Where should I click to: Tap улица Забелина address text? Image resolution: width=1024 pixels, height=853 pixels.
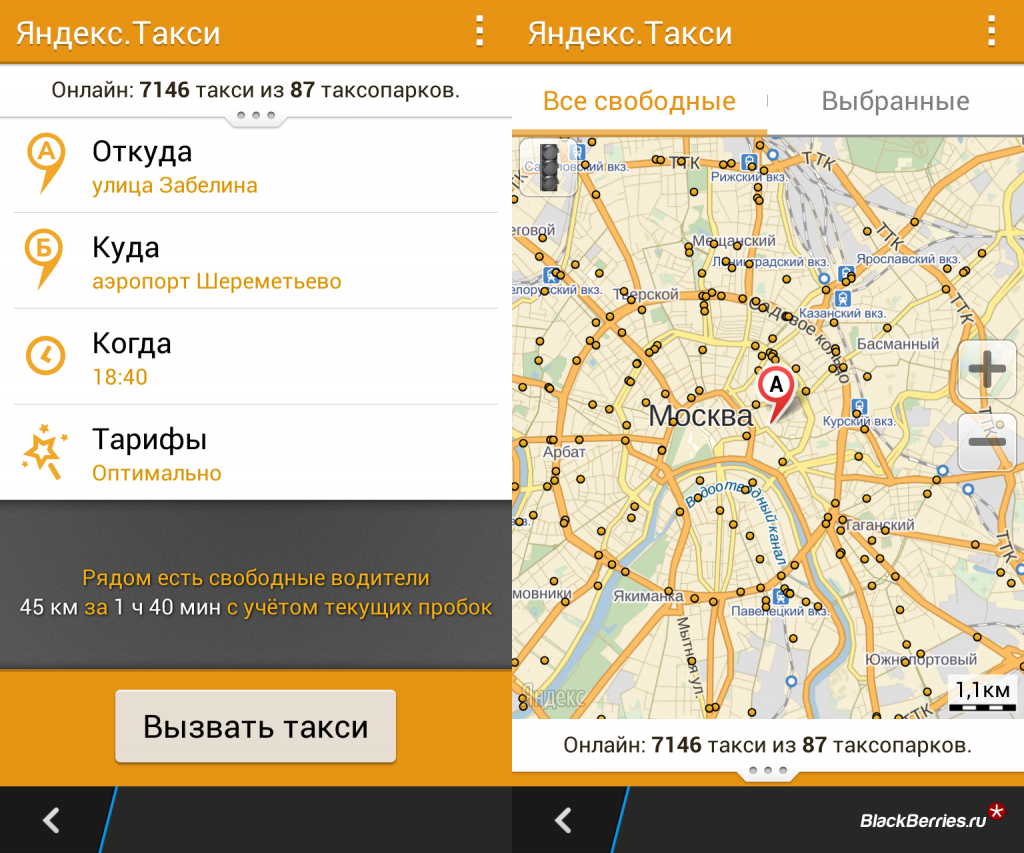coord(174,185)
